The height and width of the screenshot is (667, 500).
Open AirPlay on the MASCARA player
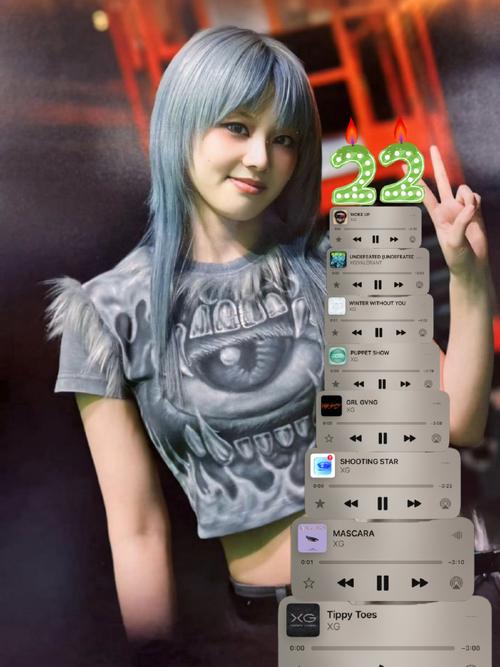pyautogui.click(x=456, y=583)
